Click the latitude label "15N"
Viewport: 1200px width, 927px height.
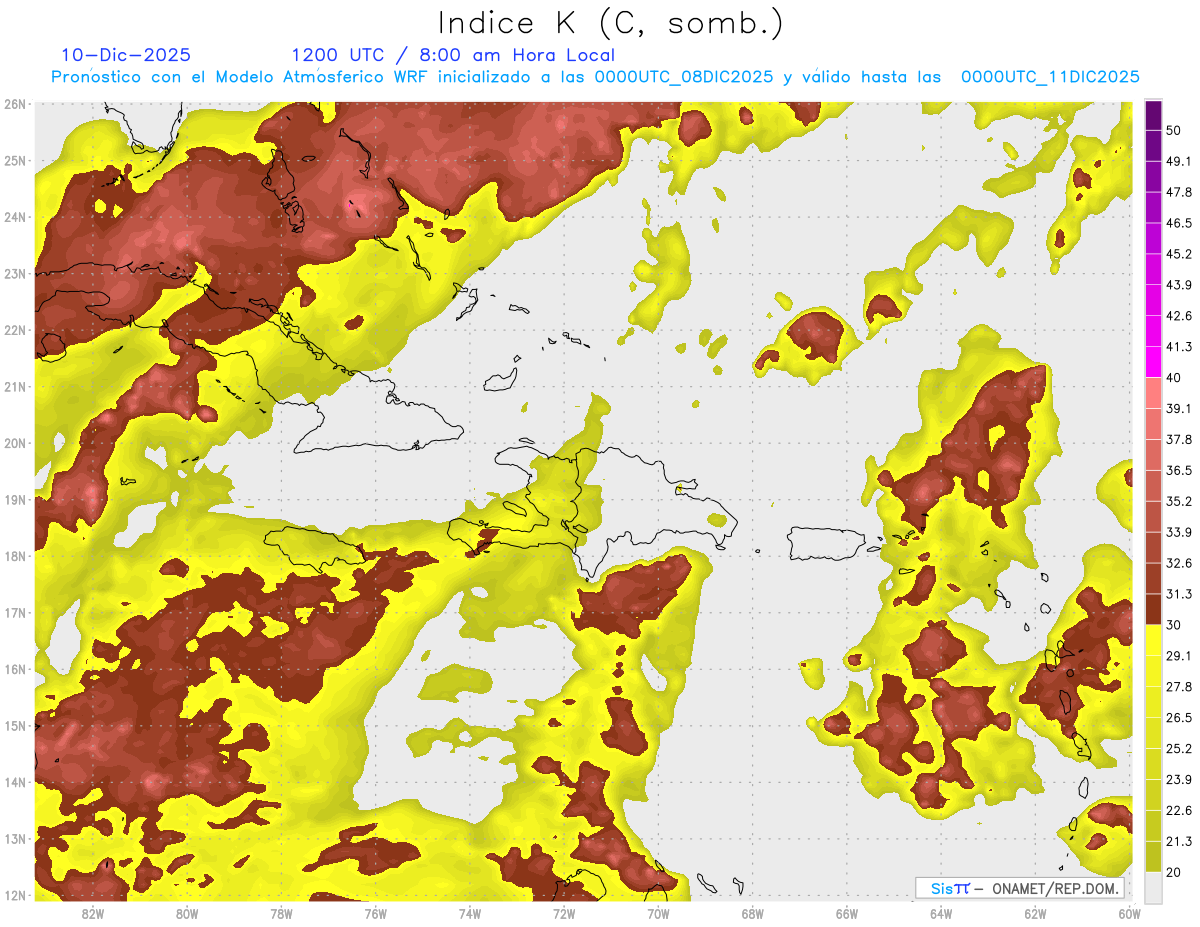point(15,726)
